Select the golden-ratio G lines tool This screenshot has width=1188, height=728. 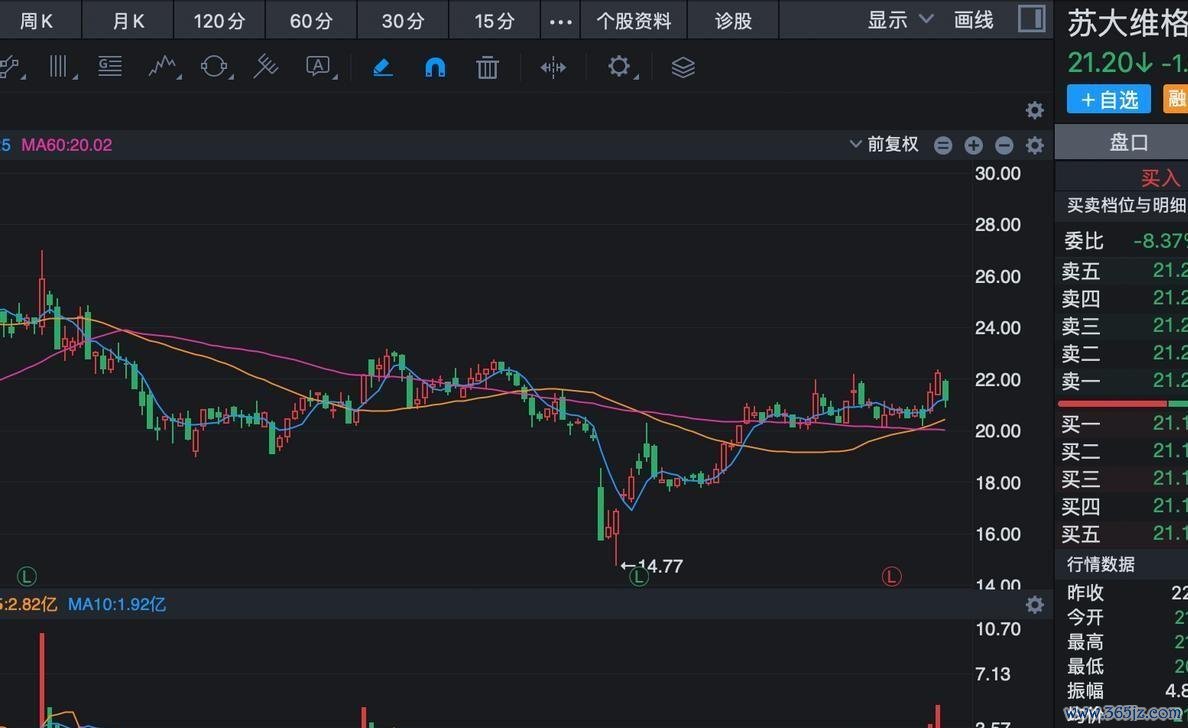[x=111, y=67]
